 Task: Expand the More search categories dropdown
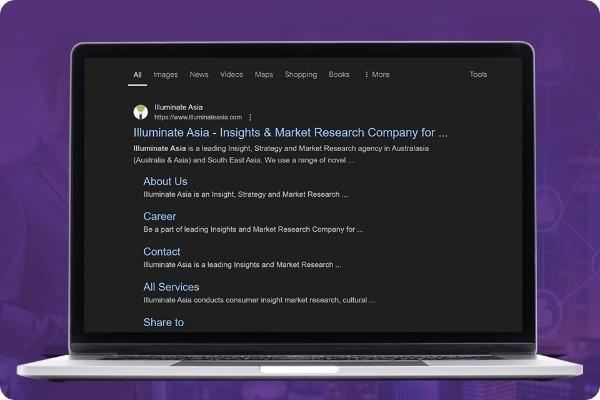pos(377,75)
